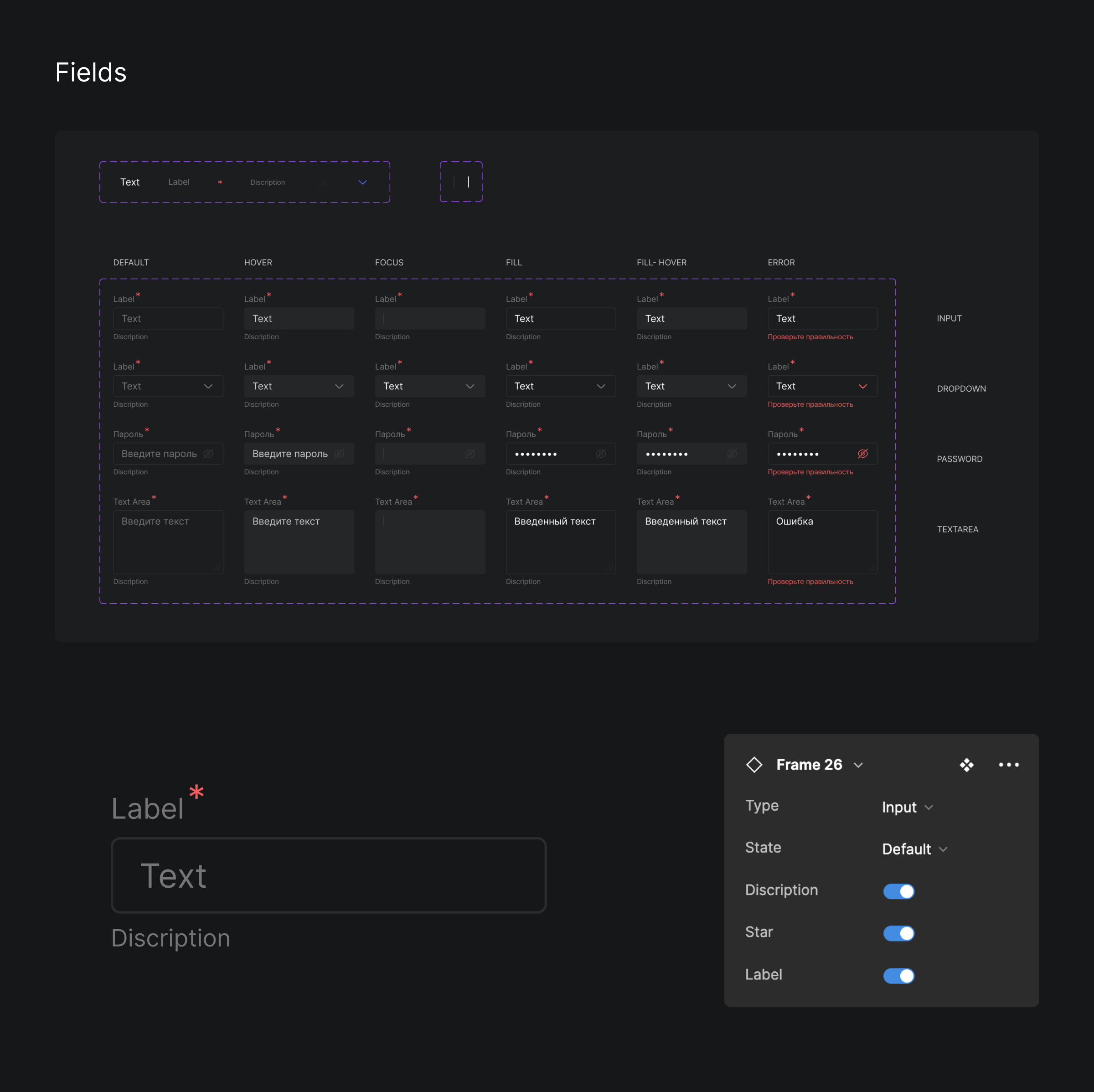Click the eye icon in Default password field
This screenshot has height=1092, width=1094.
(x=208, y=454)
